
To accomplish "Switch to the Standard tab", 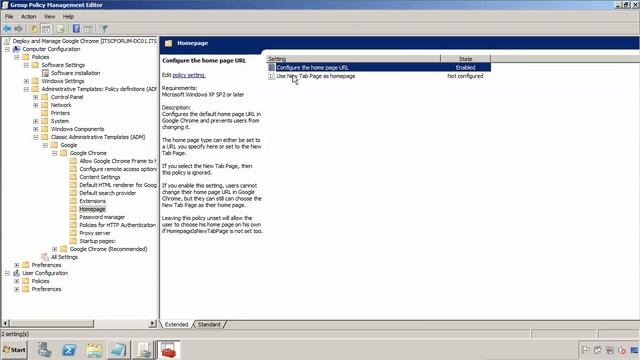I will coord(209,324).
